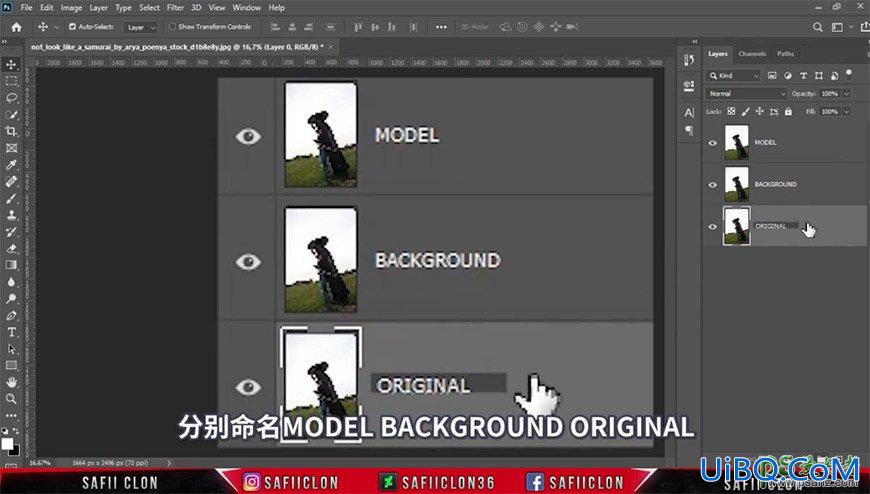Toggle lock position

[760, 112]
